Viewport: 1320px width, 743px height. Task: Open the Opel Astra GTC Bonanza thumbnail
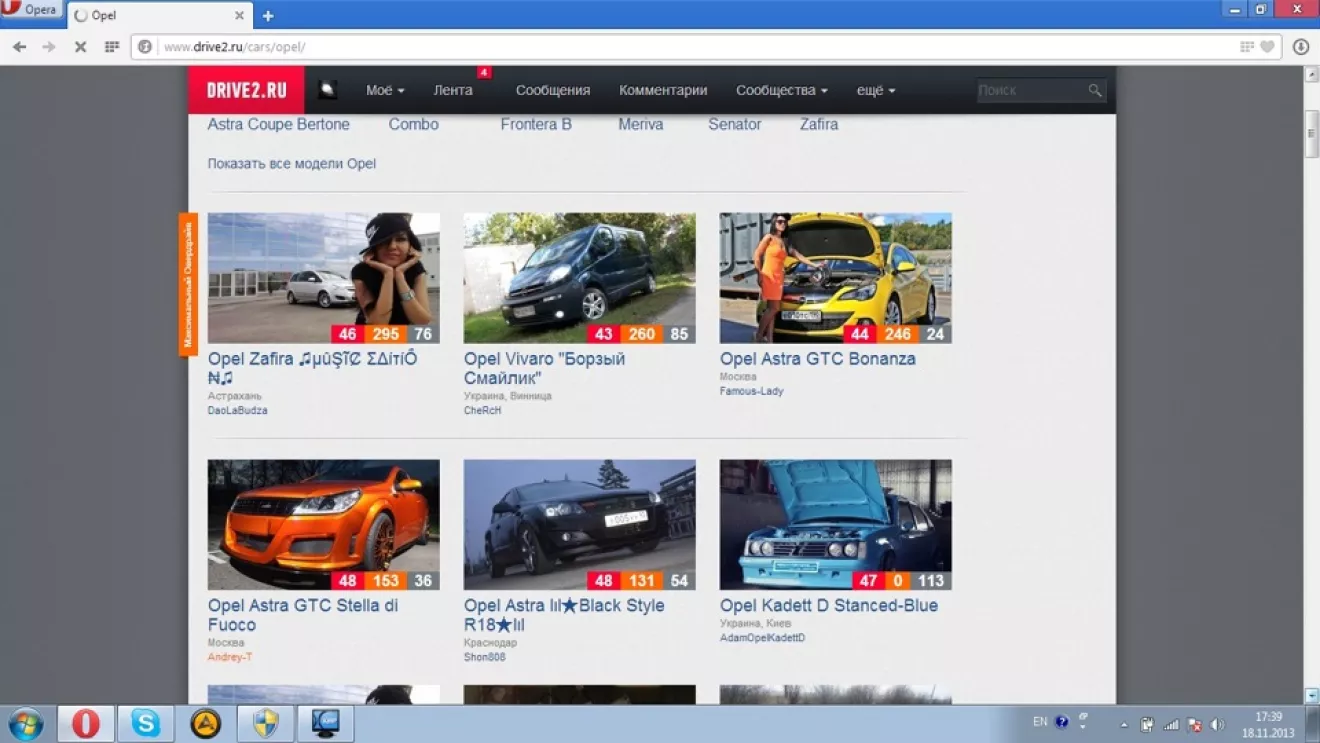tap(836, 278)
